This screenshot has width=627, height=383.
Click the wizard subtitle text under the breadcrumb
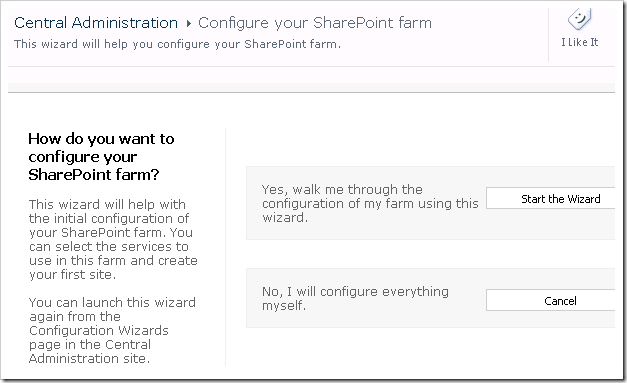pos(177,44)
